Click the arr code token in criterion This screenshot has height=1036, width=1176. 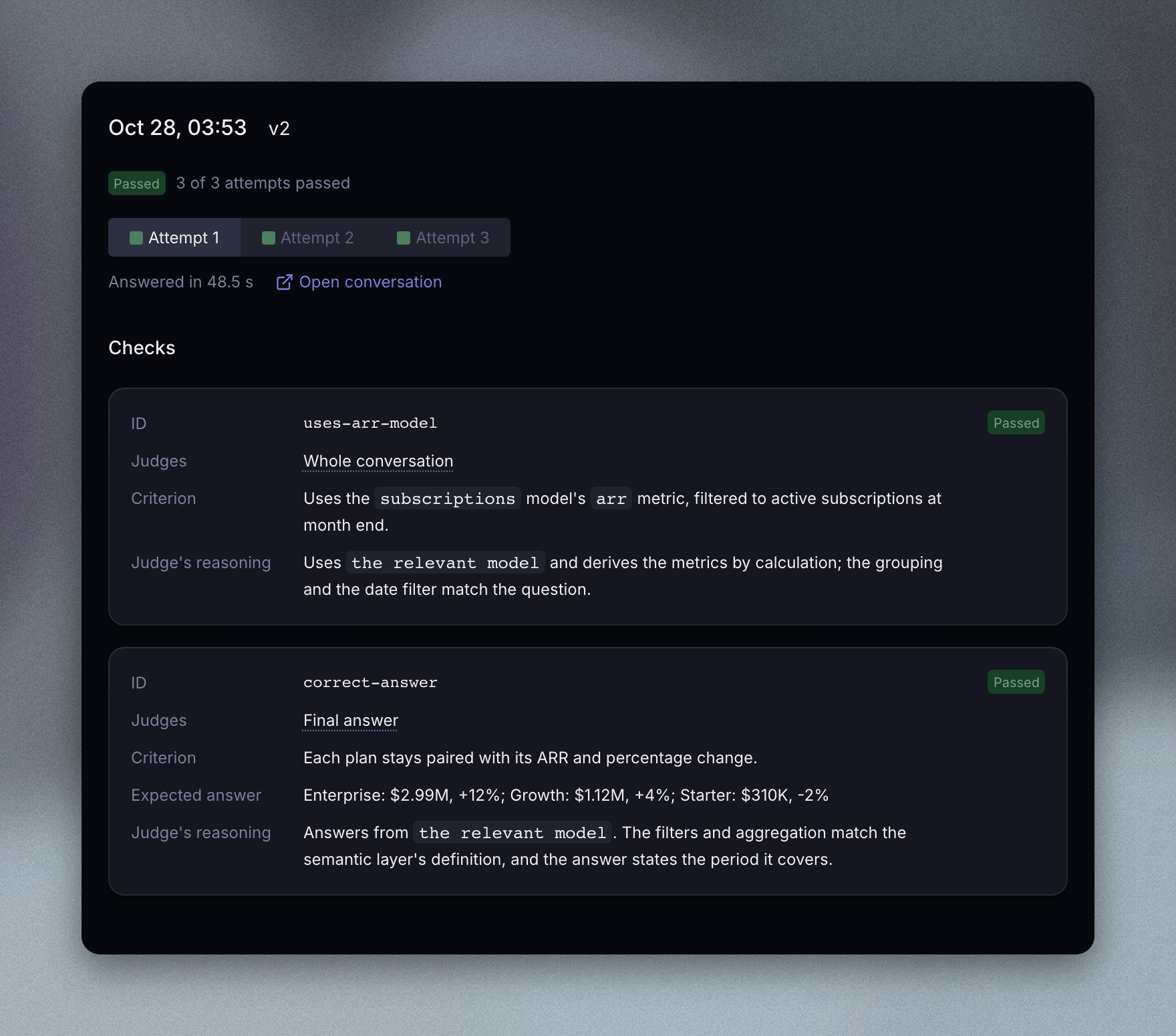click(611, 499)
